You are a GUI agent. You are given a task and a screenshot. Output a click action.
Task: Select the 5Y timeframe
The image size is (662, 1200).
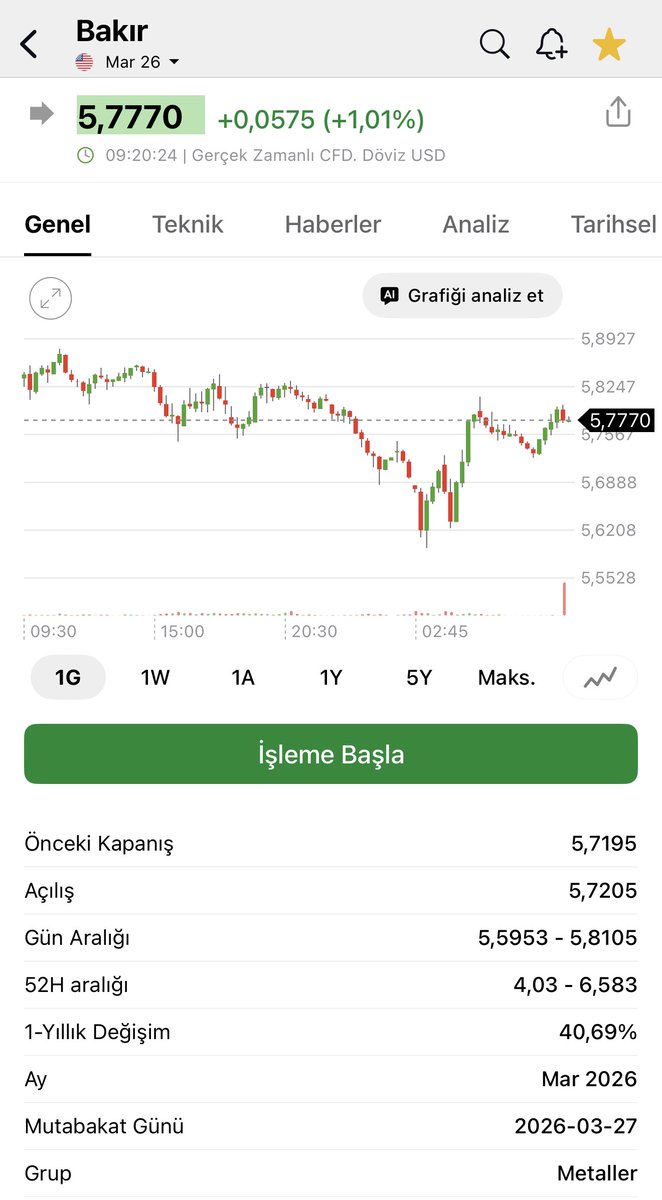pyautogui.click(x=419, y=677)
